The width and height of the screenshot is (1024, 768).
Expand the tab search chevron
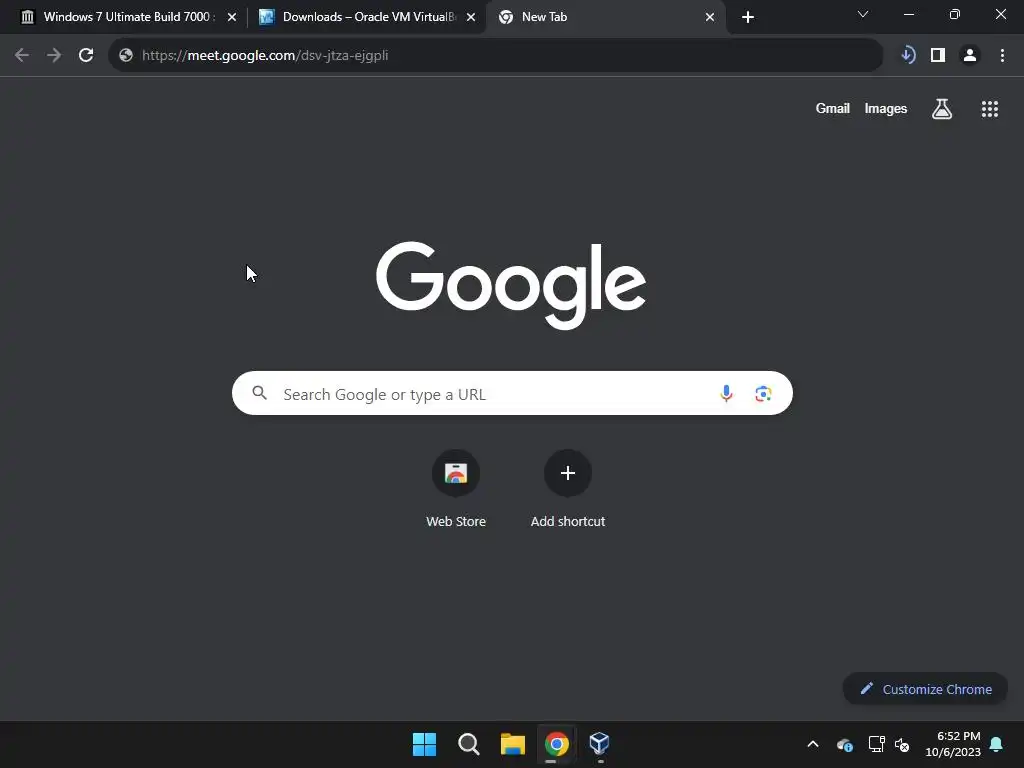(863, 14)
